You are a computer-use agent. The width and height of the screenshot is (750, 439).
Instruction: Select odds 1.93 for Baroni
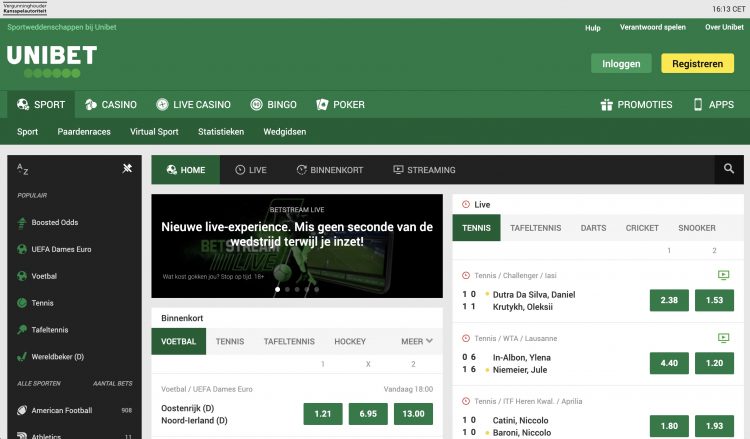pyautogui.click(x=714, y=426)
